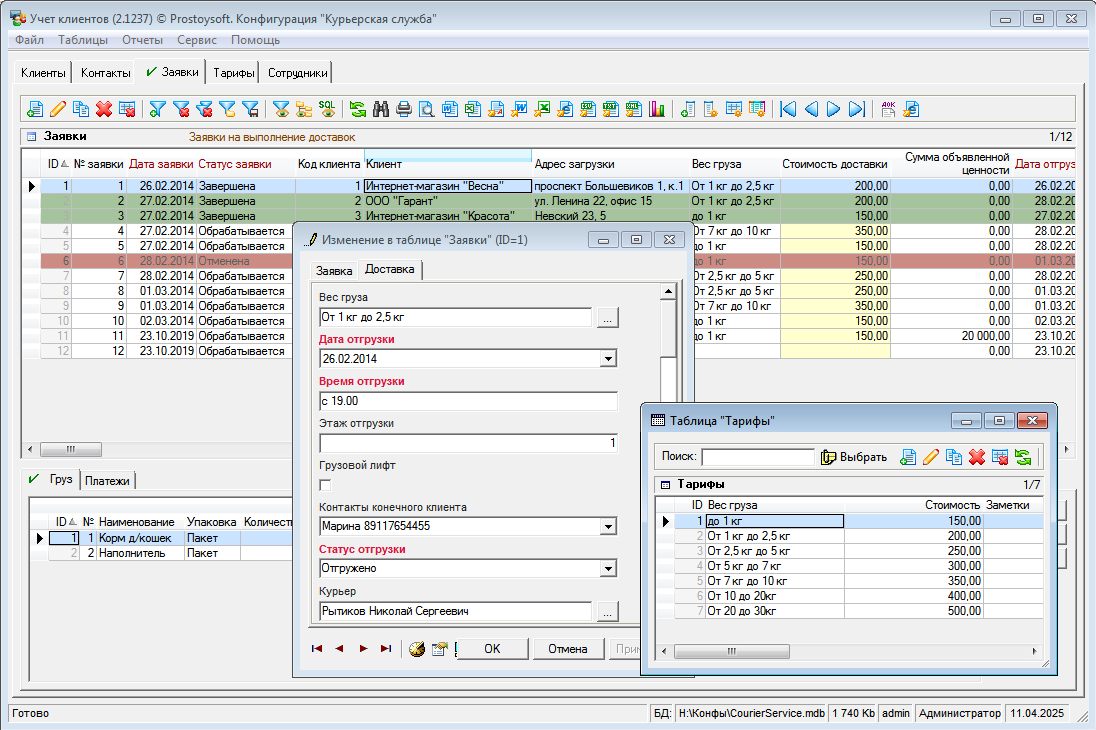Screen dimensions: 1096x730
Task: Click the next record arrow in main toolbar
Action: pyautogui.click(x=834, y=109)
